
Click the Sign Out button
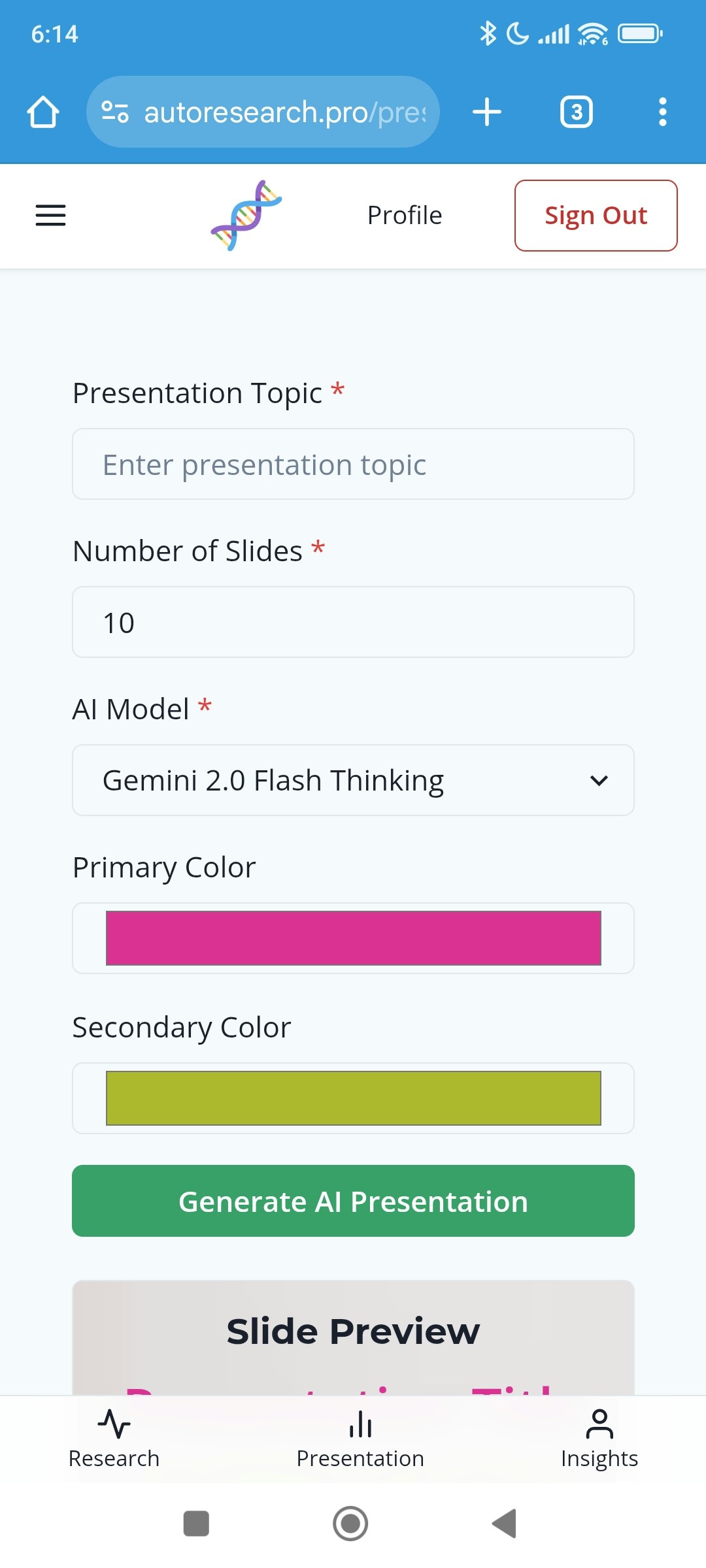point(596,216)
